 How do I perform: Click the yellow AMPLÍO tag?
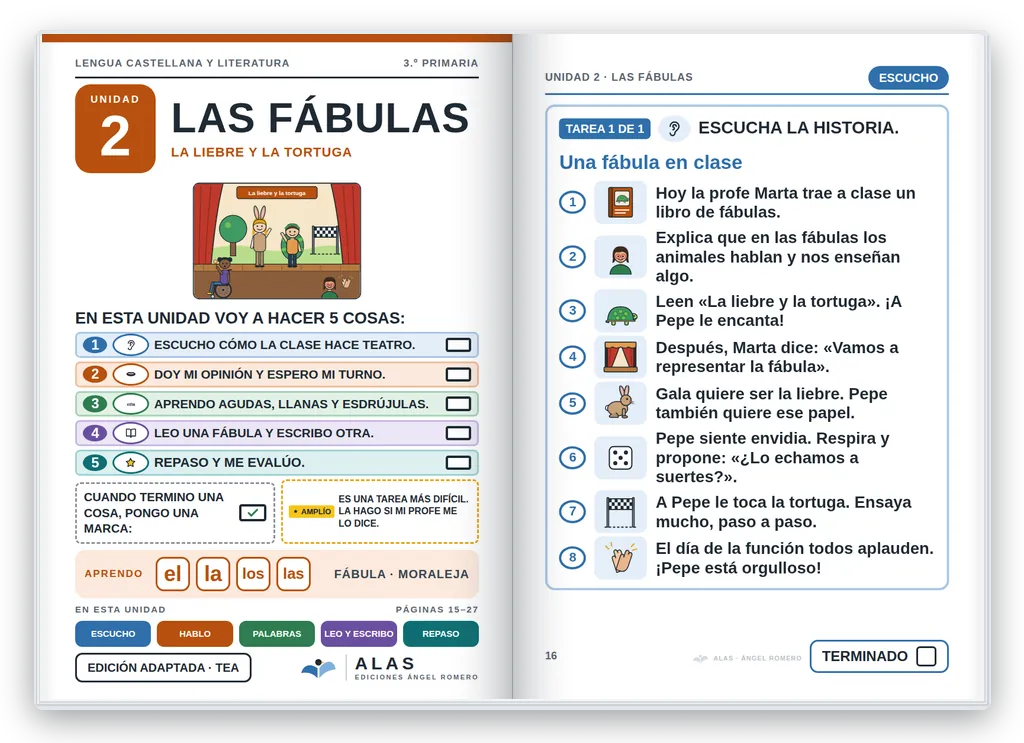pos(312,511)
